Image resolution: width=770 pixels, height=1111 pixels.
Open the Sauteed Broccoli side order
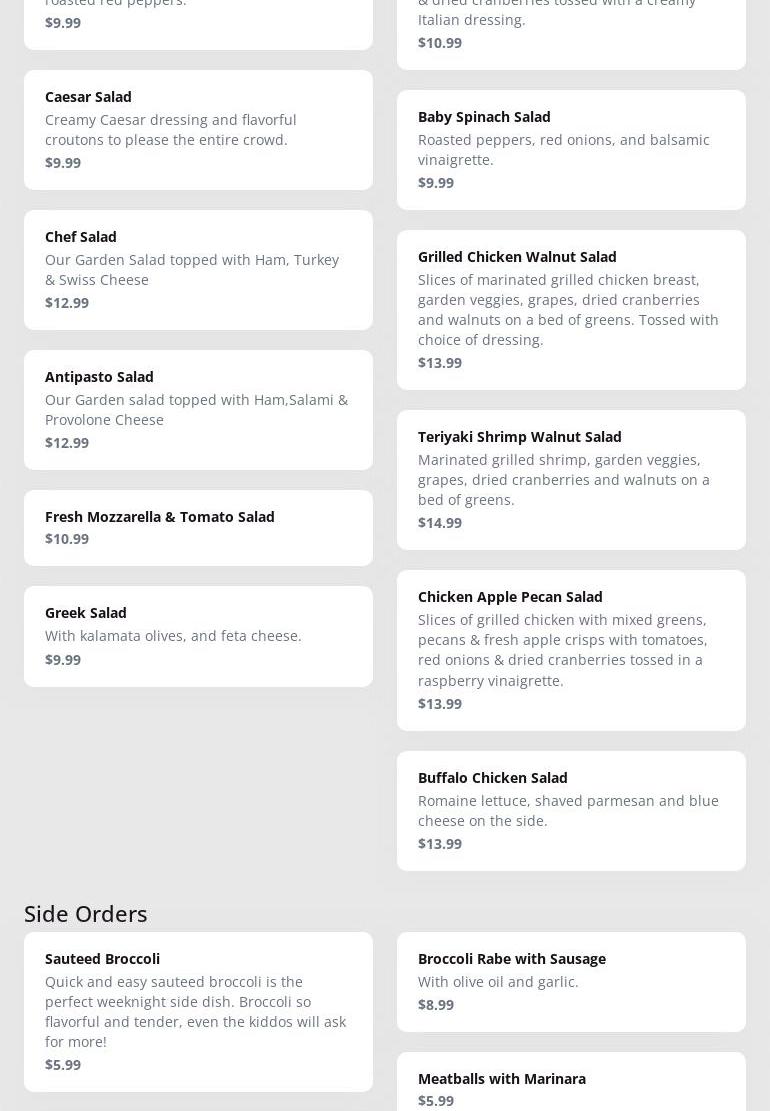[198, 1011]
